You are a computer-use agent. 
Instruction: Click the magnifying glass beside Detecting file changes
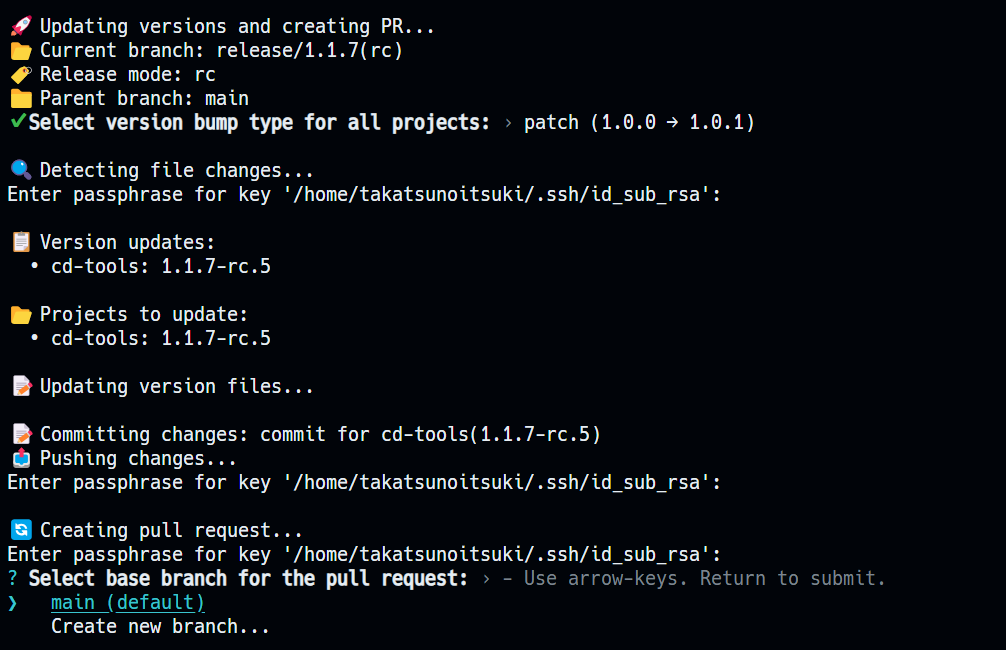pos(21,170)
